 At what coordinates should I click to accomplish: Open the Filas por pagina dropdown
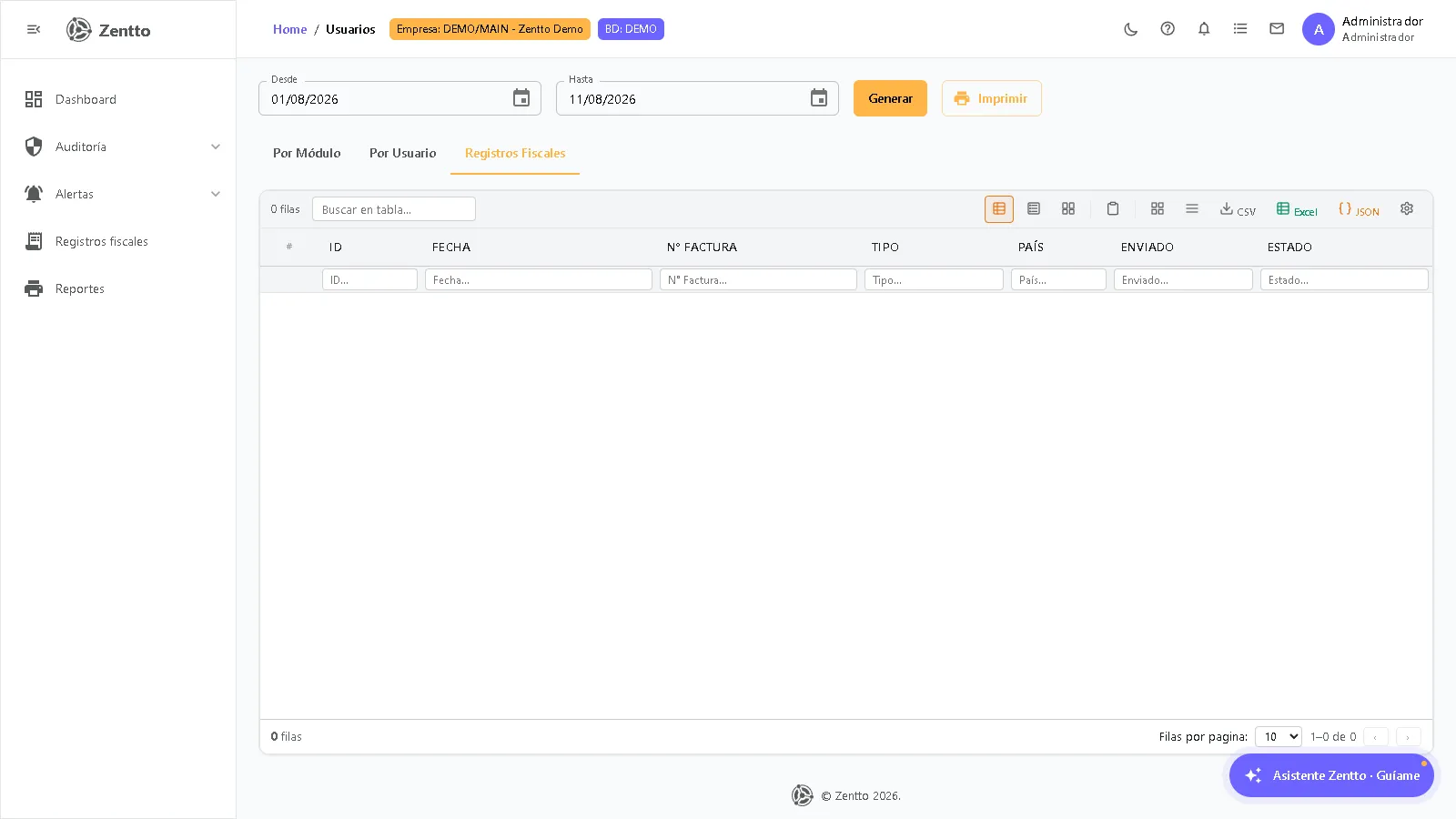tap(1278, 736)
